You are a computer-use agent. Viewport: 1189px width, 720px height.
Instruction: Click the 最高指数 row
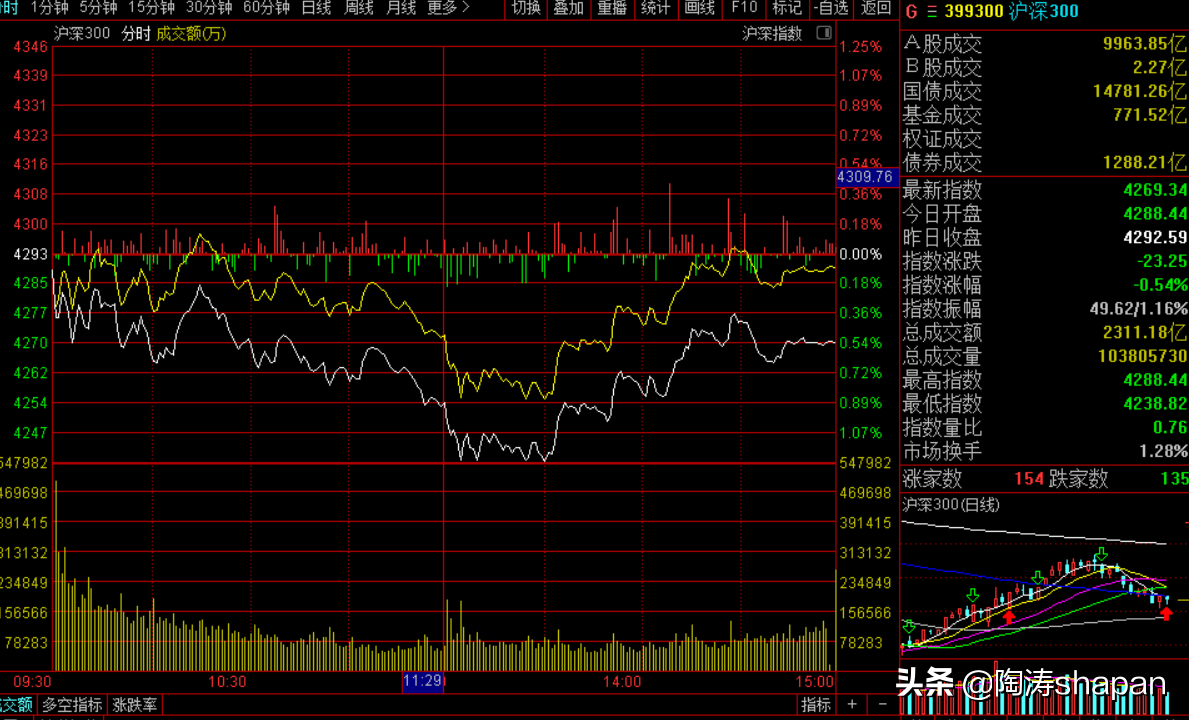pyautogui.click(x=1044, y=380)
